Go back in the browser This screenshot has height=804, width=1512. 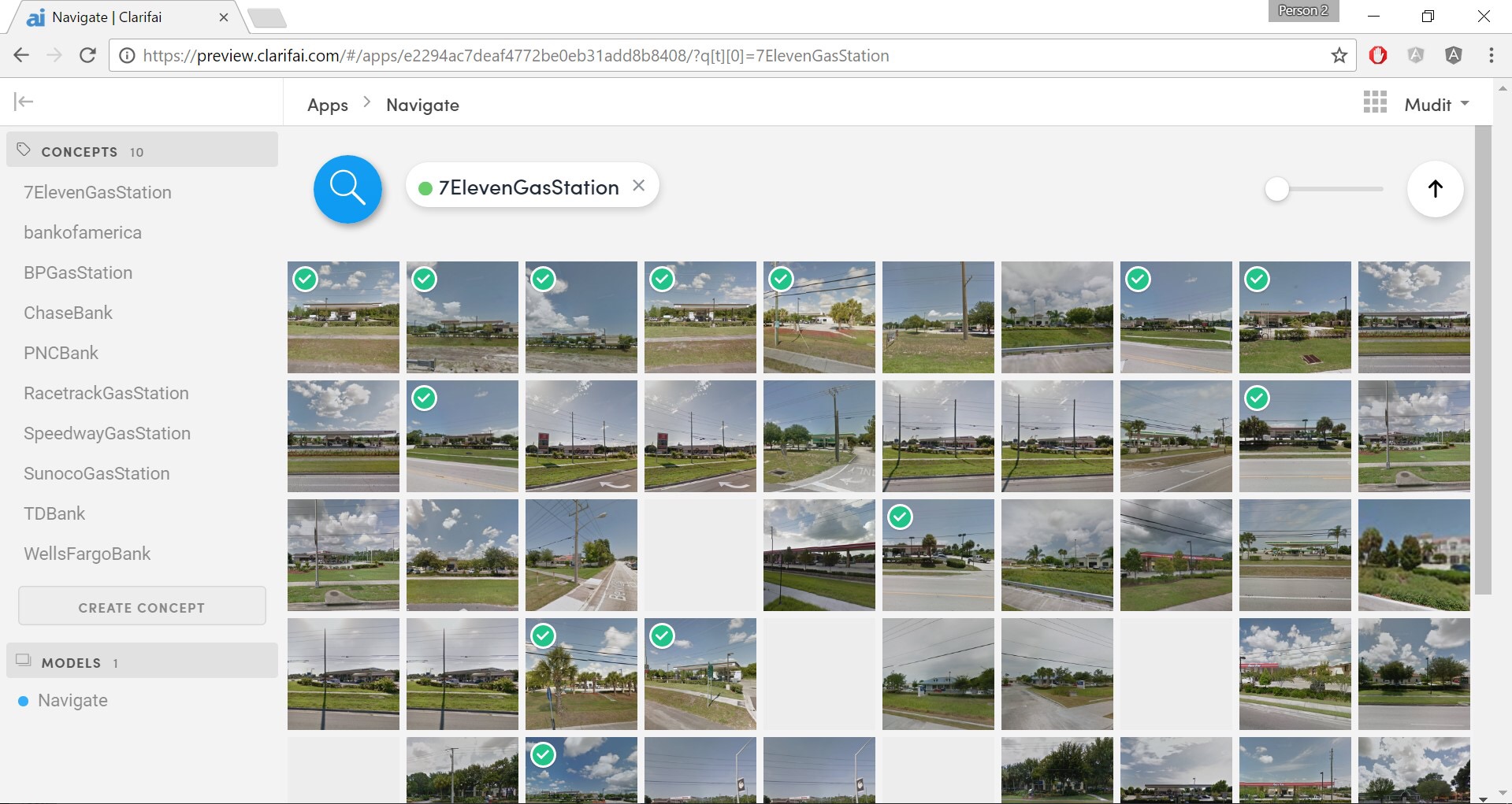tap(21, 55)
